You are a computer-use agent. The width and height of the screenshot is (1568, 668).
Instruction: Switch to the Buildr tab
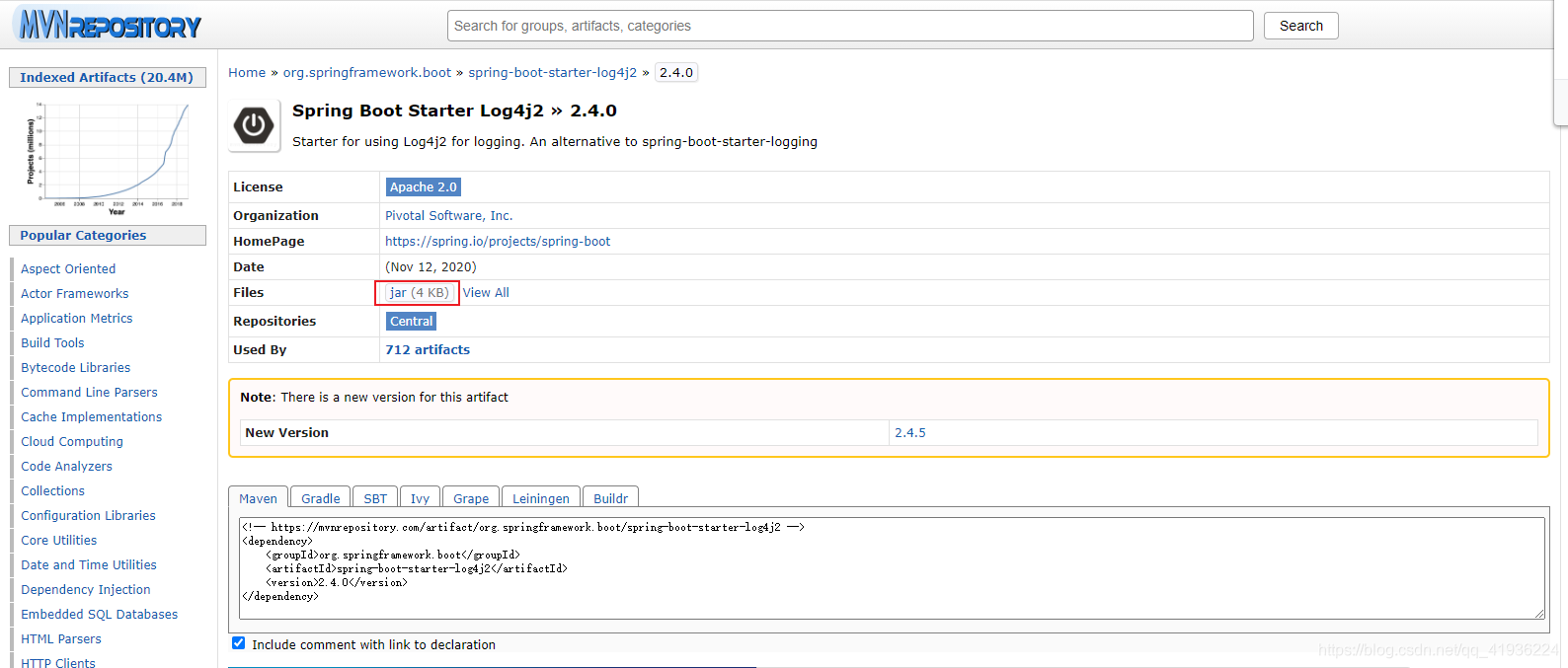click(610, 498)
